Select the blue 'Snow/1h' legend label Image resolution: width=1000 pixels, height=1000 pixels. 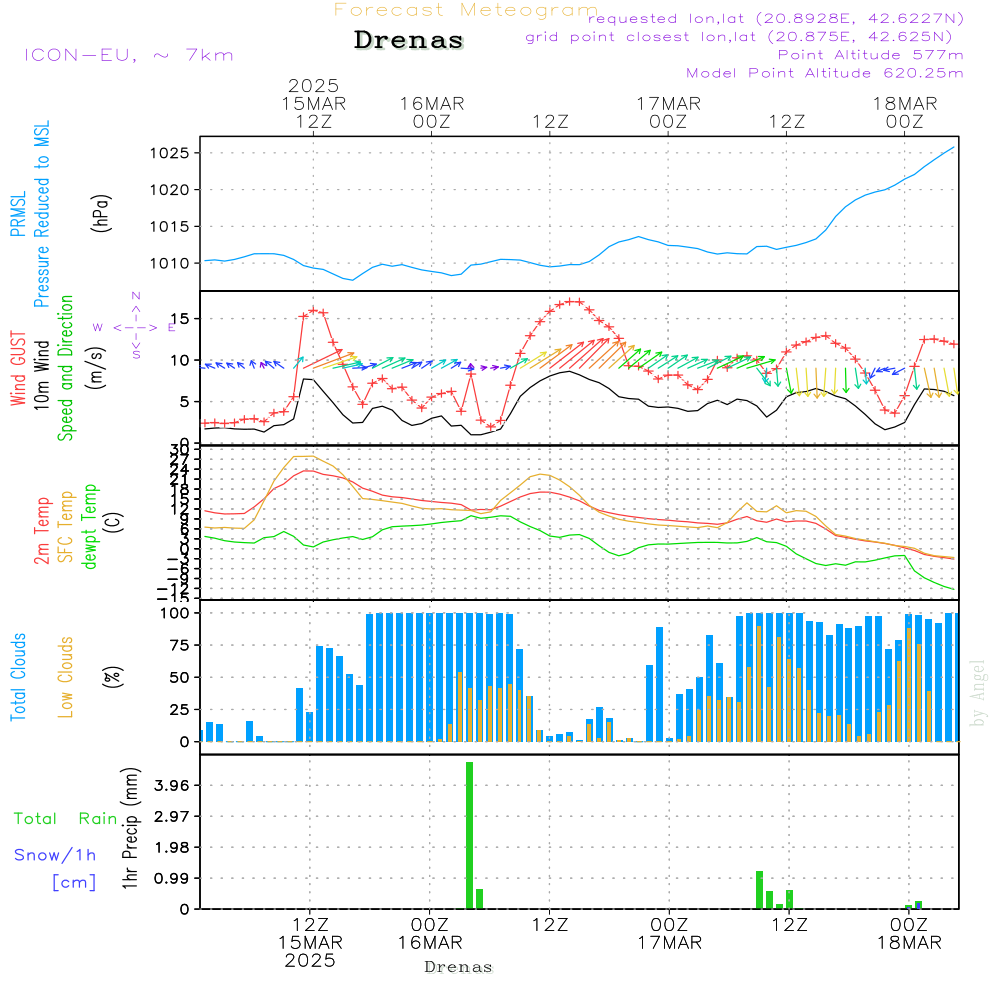[x=55, y=855]
